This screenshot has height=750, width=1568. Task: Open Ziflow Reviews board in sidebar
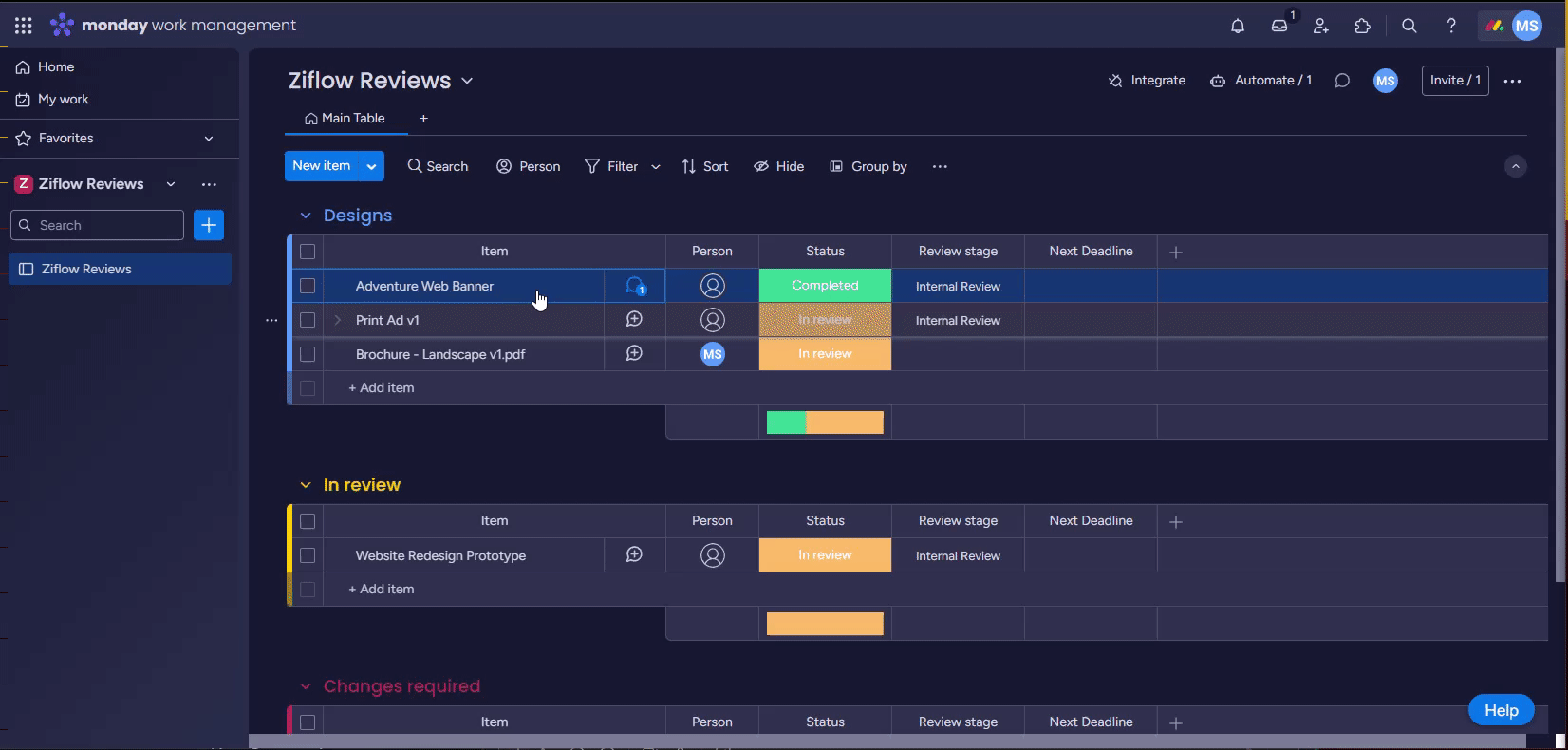120,269
